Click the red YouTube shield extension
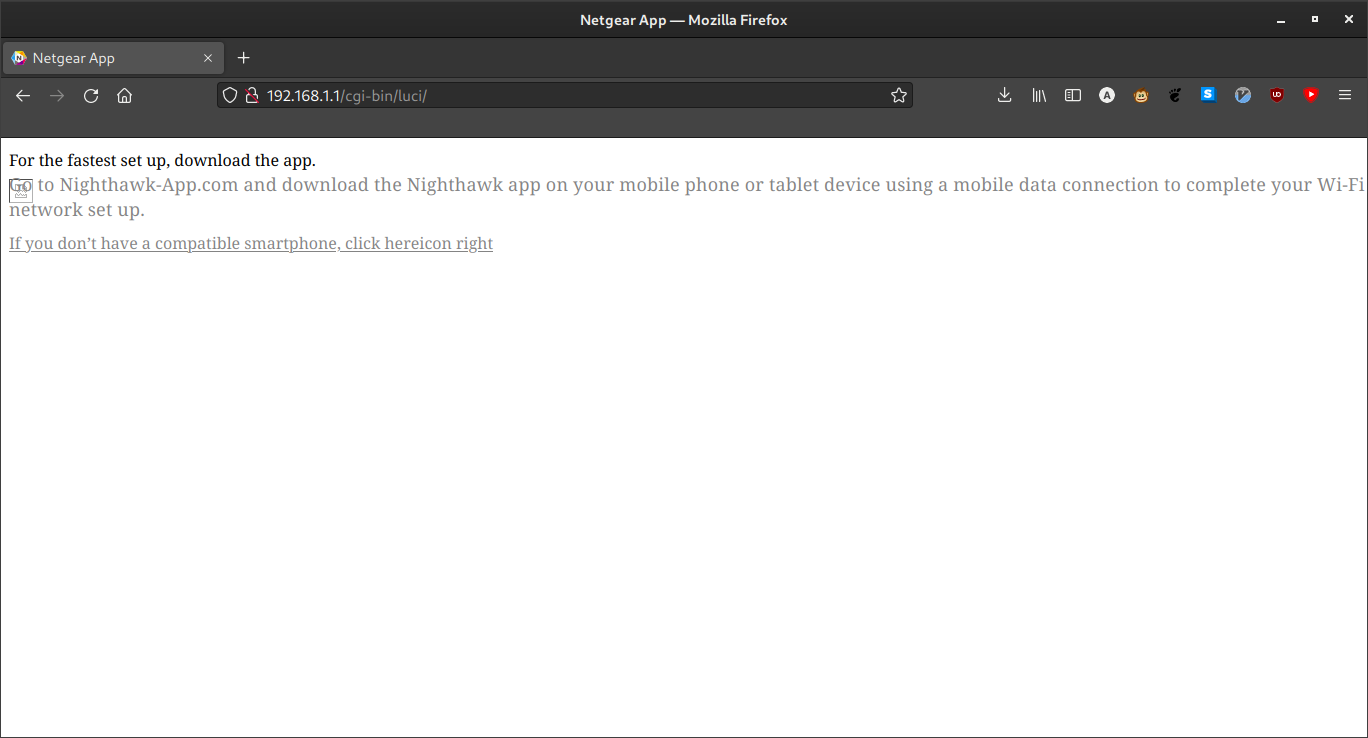Image resolution: width=1368 pixels, height=738 pixels. tap(1311, 96)
